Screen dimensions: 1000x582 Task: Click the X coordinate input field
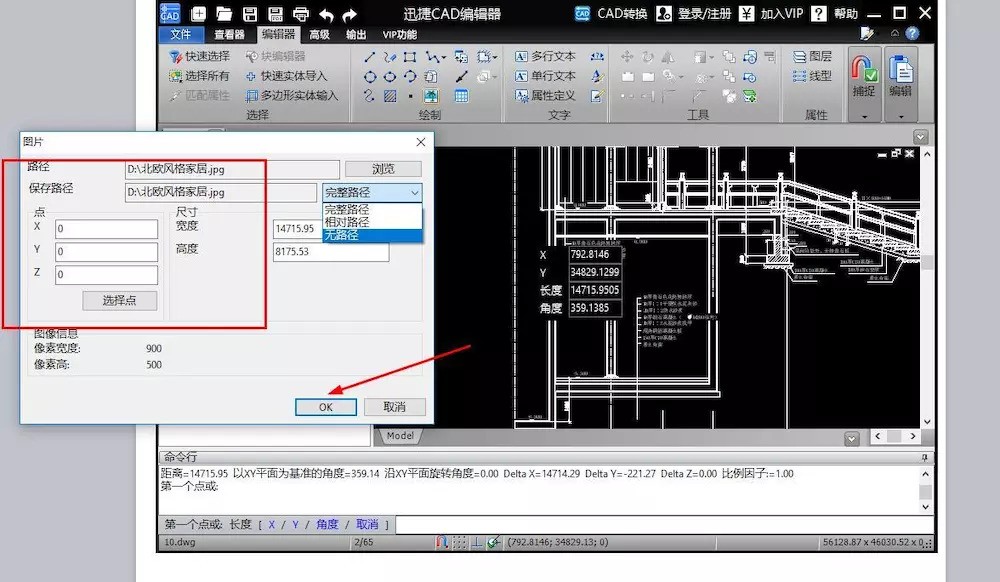click(x=107, y=229)
